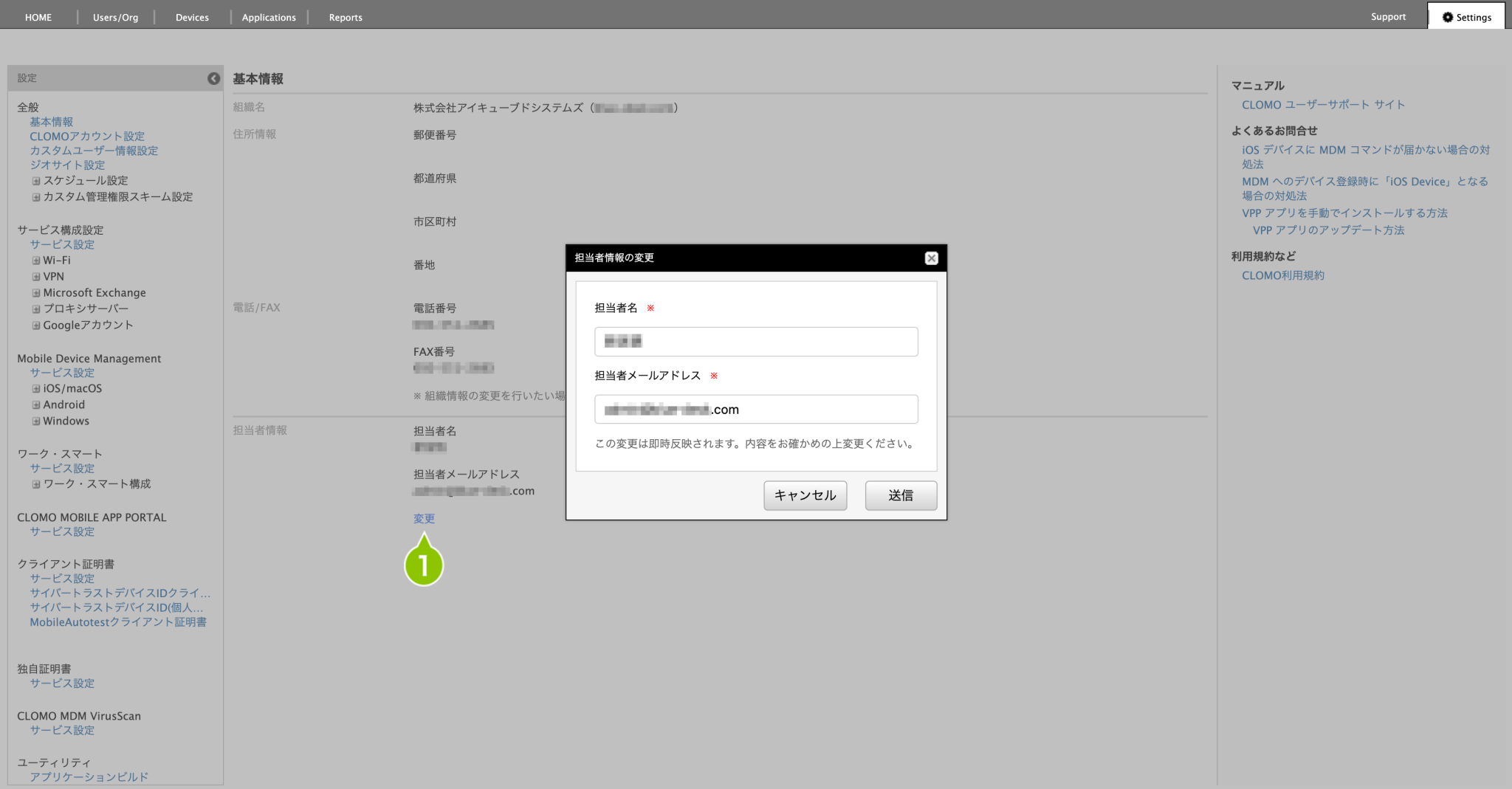This screenshot has height=789, width=1512.
Task: Open アプリケーションビルド link
Action: (89, 777)
